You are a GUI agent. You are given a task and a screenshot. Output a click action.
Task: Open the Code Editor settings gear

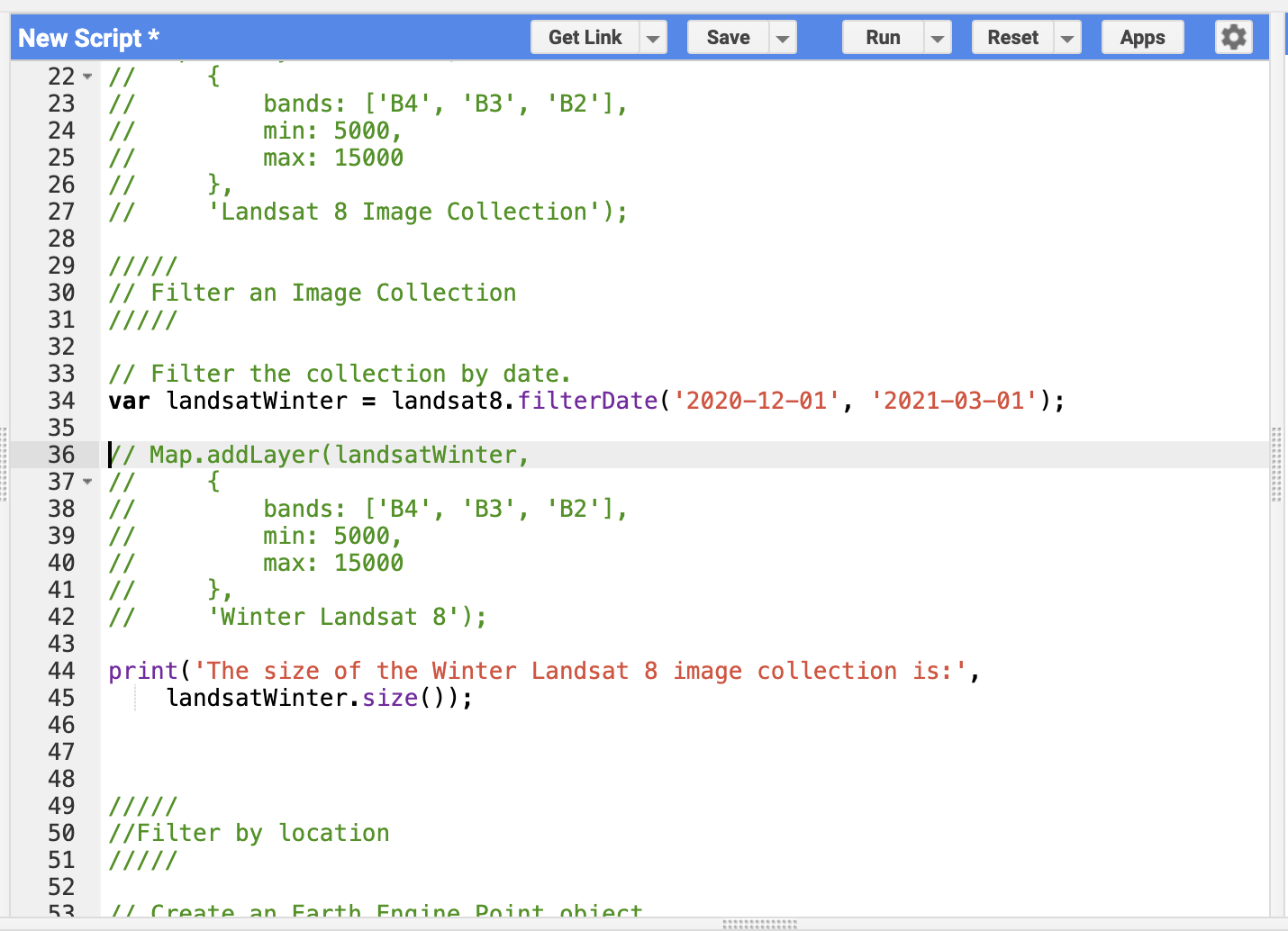click(x=1233, y=37)
